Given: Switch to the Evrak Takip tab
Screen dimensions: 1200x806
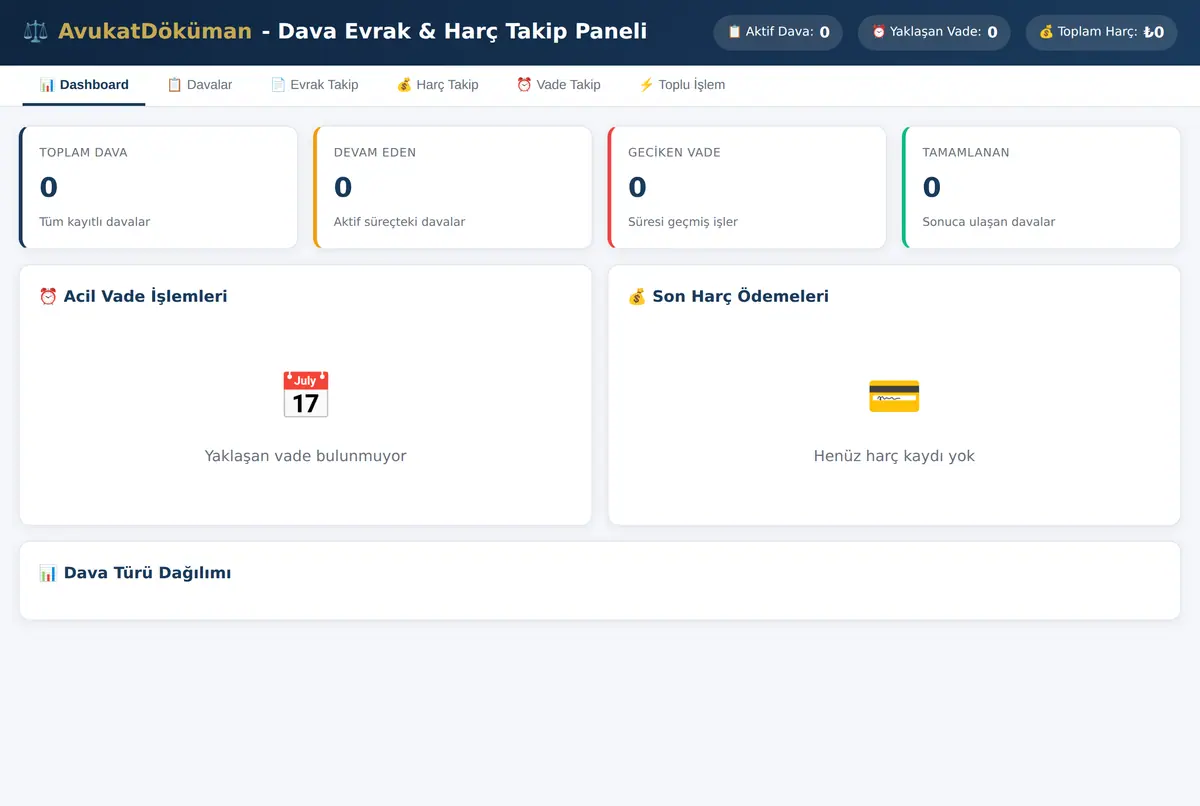Looking at the screenshot, I should [314, 85].
